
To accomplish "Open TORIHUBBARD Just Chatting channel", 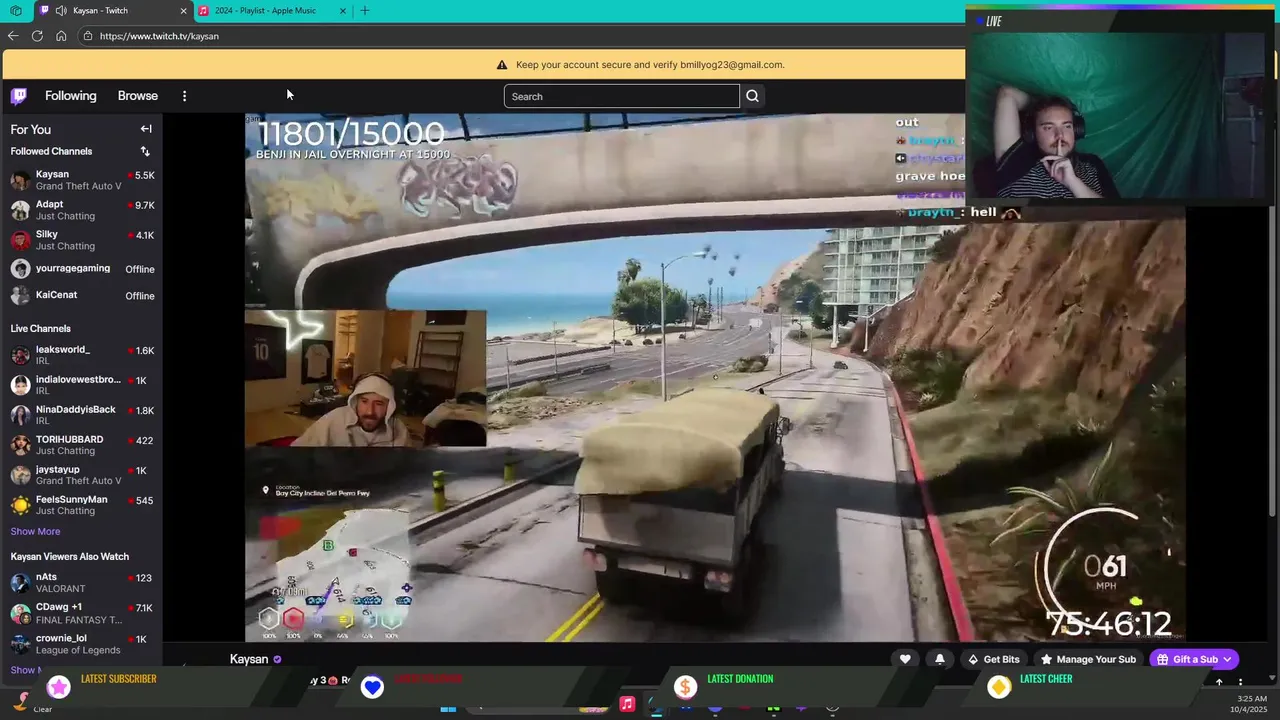I will [x=82, y=445].
